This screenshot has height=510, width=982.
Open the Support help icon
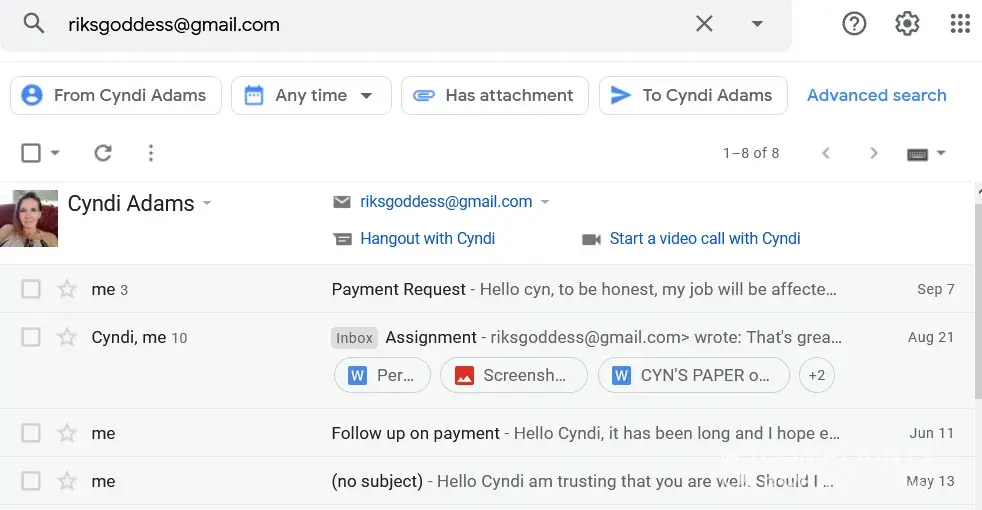click(854, 24)
